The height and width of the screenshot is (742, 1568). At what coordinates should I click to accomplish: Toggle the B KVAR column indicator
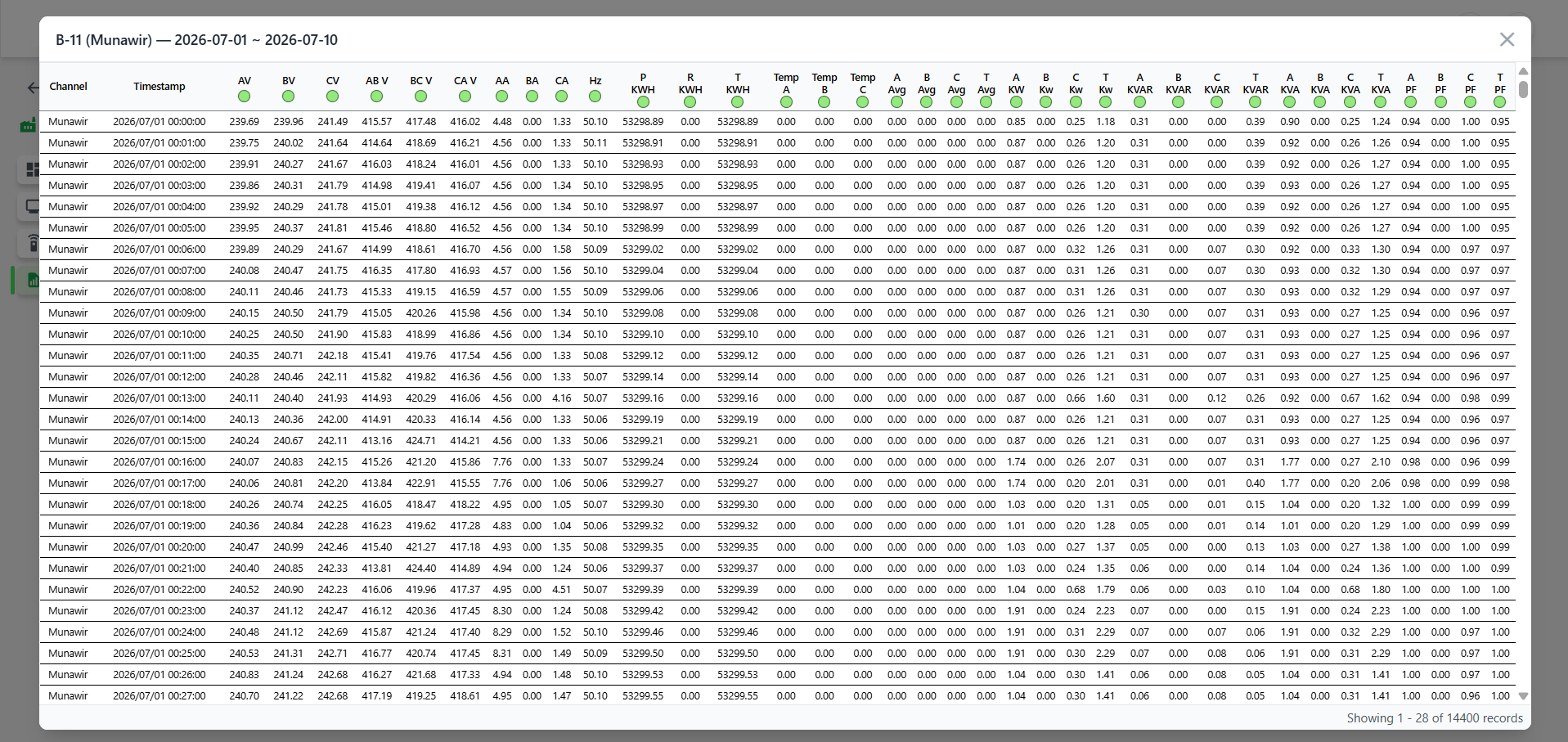click(x=1178, y=102)
